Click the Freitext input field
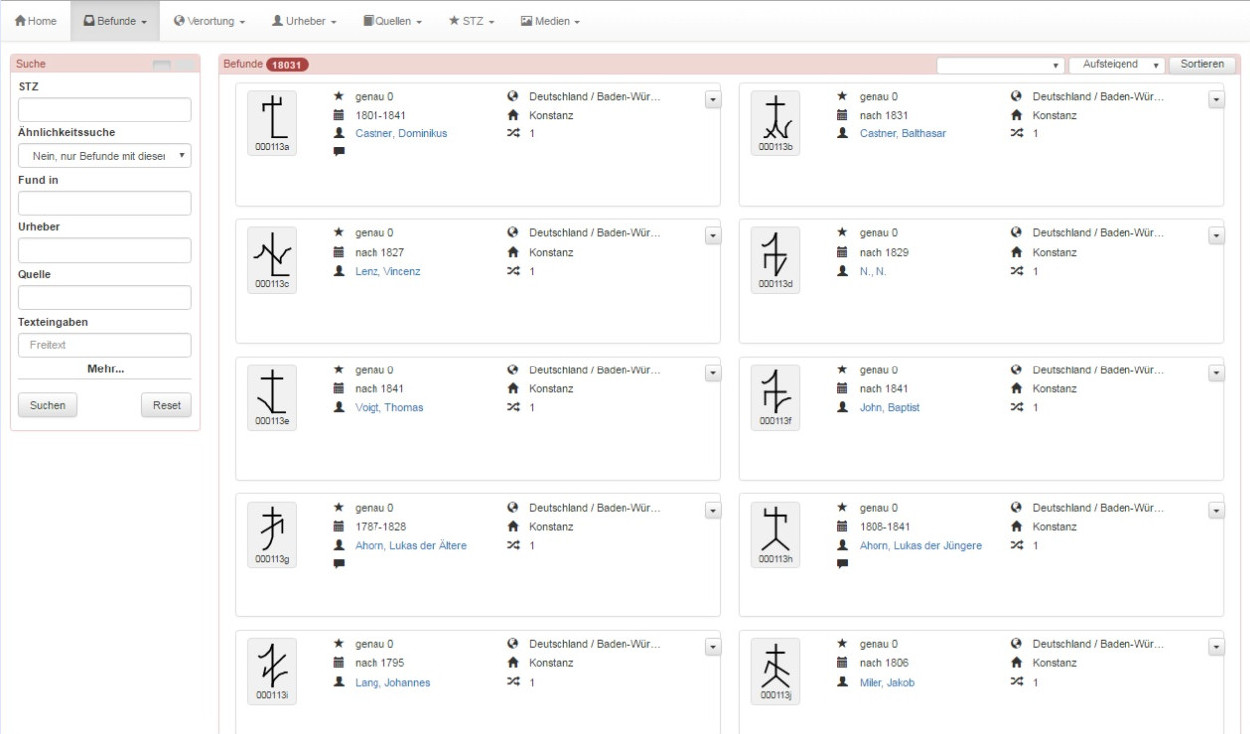1250x734 pixels. [x=104, y=345]
